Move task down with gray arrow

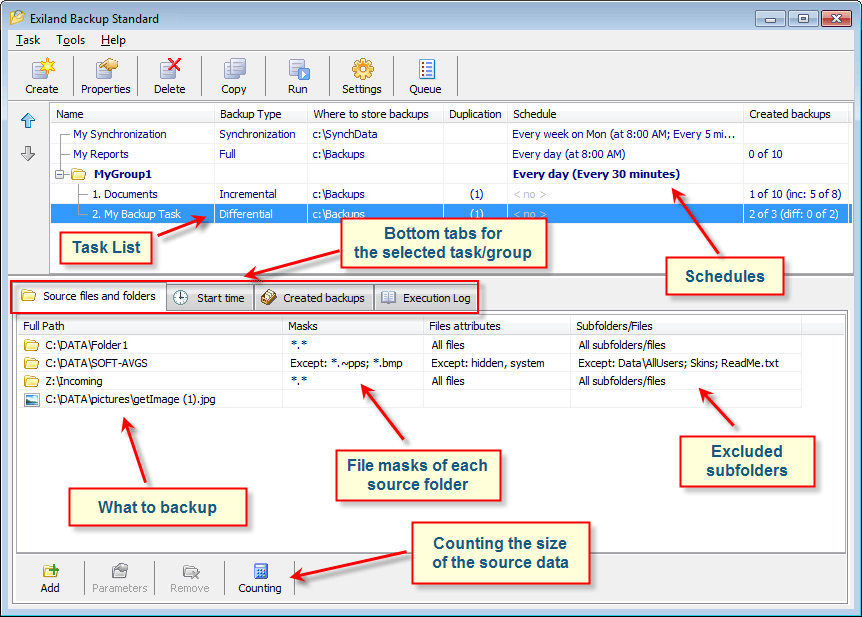pyautogui.click(x=28, y=153)
